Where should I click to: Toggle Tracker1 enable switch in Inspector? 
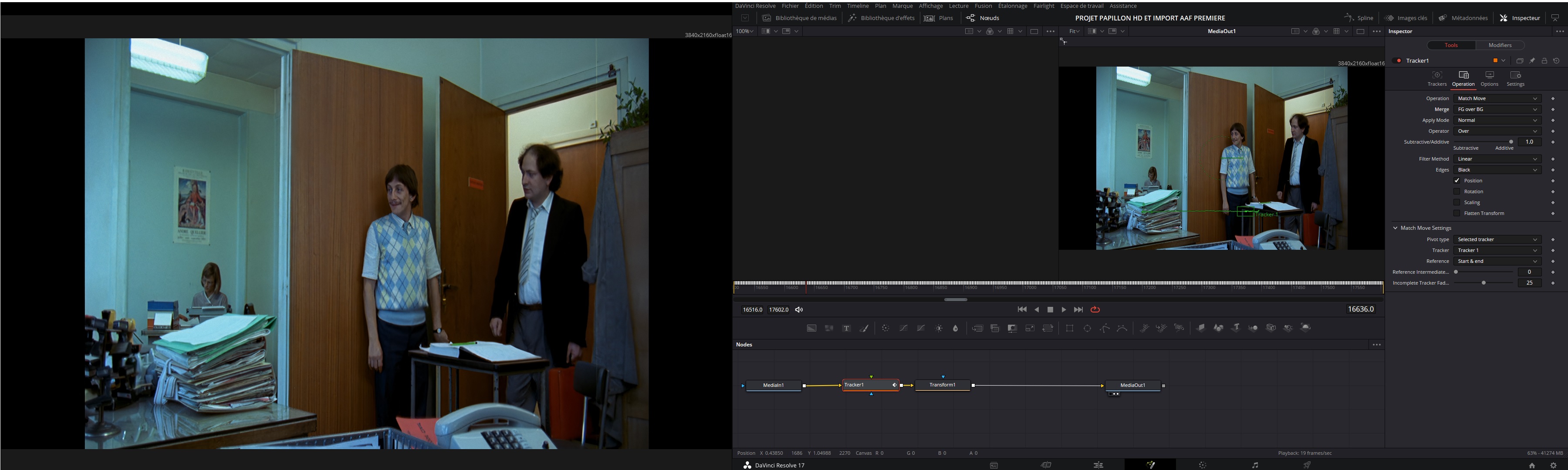tap(1398, 61)
